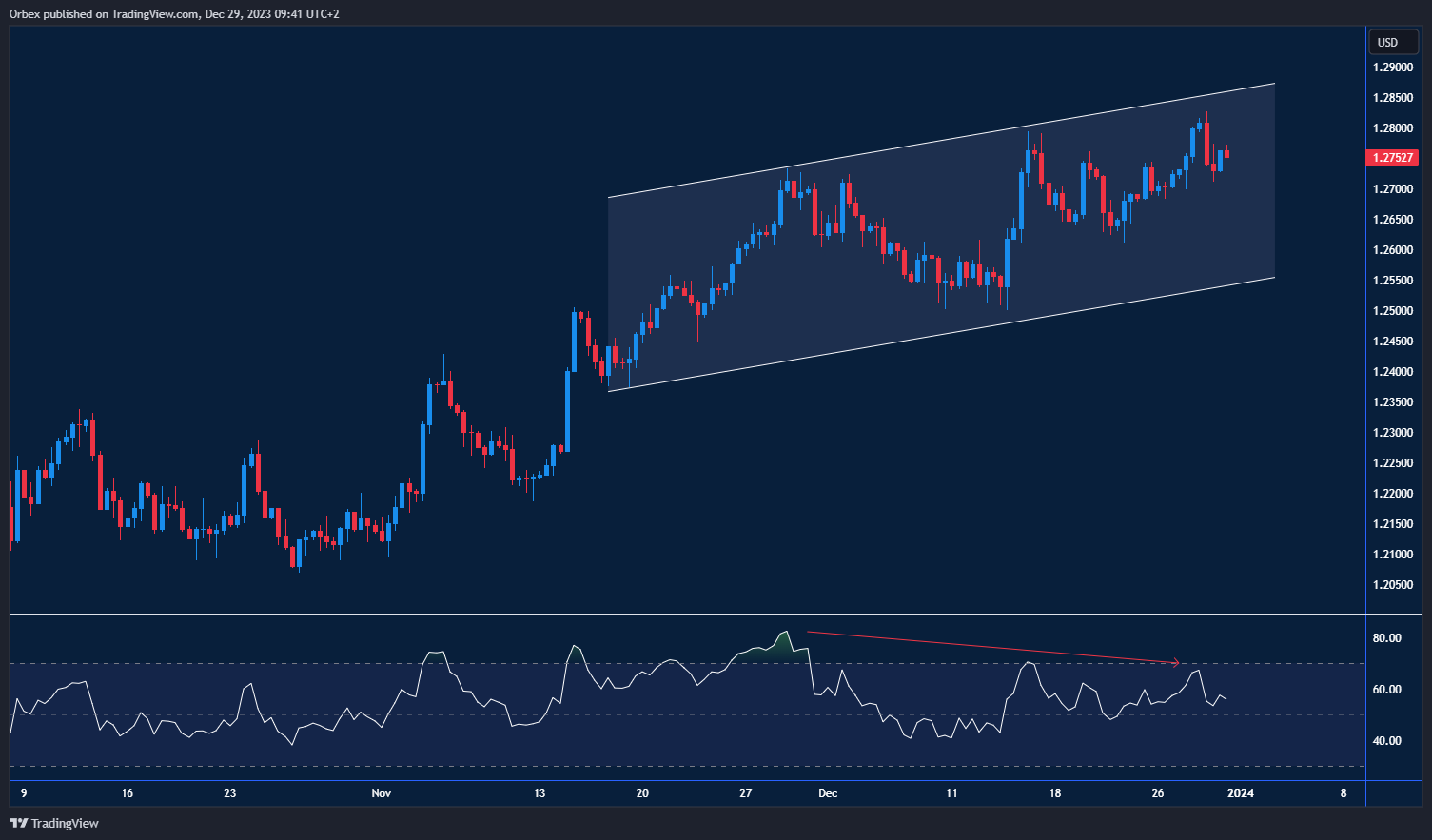Viewport: 1432px width, 840px height.
Task: Expand the 2024 marker on the time axis
Action: [x=1243, y=792]
